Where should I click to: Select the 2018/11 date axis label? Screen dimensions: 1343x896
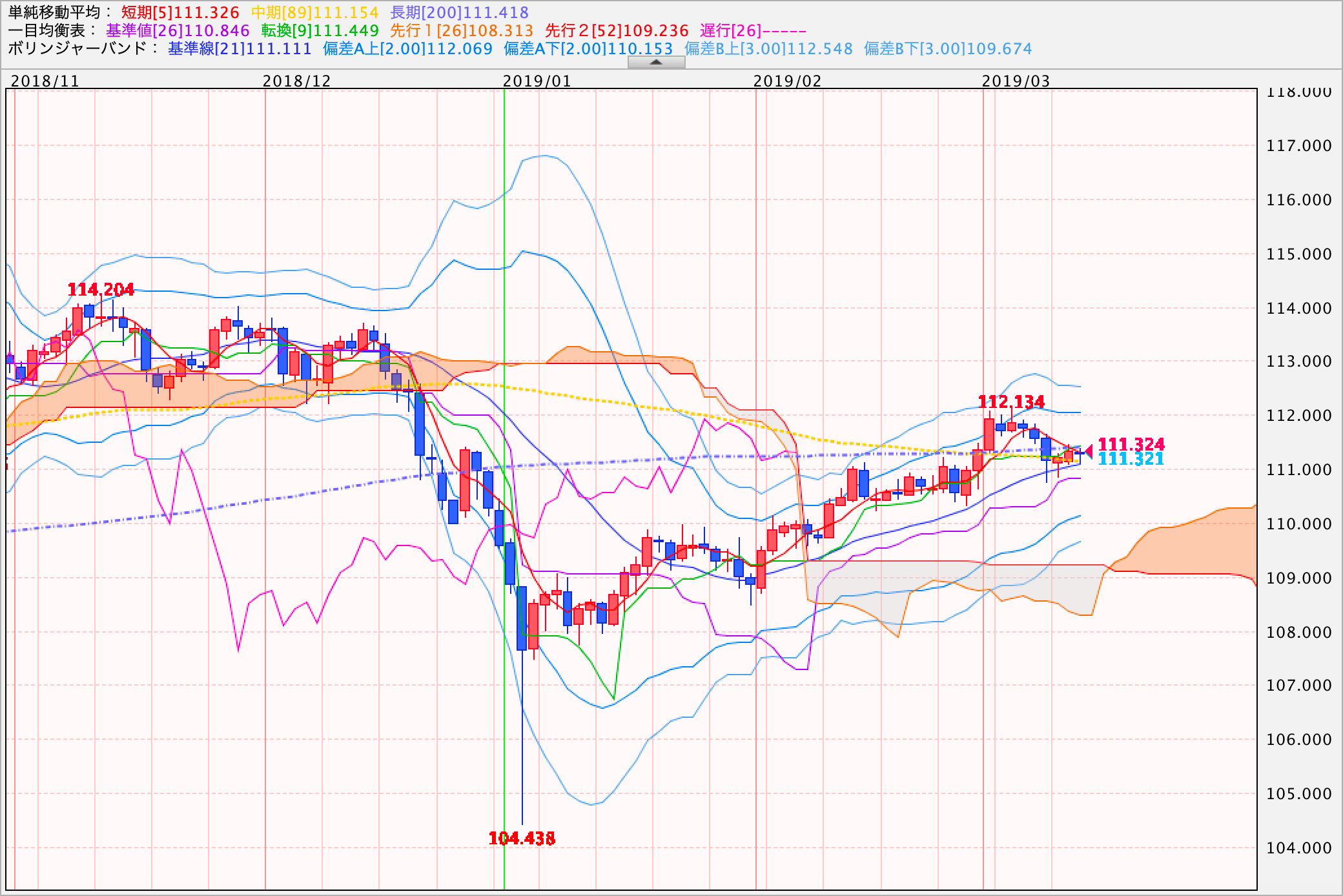point(45,81)
